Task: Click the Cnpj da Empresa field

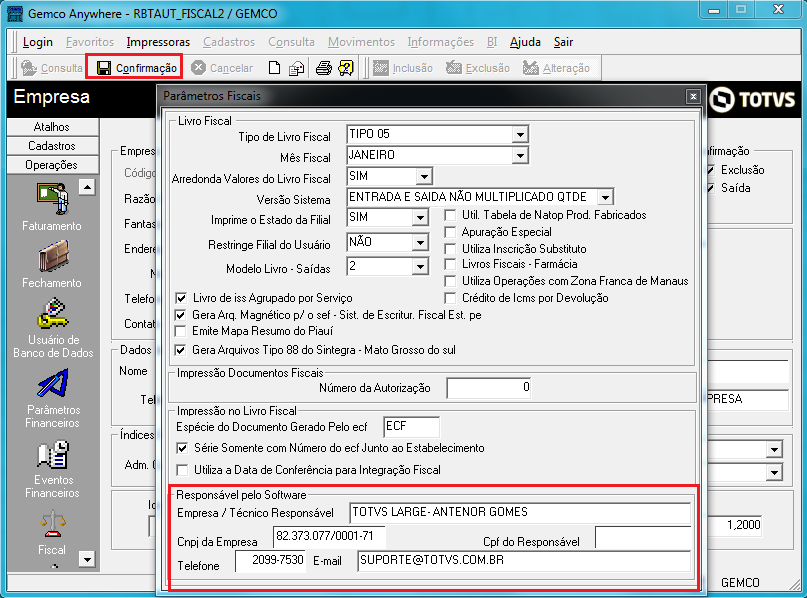Action: pyautogui.click(x=329, y=537)
